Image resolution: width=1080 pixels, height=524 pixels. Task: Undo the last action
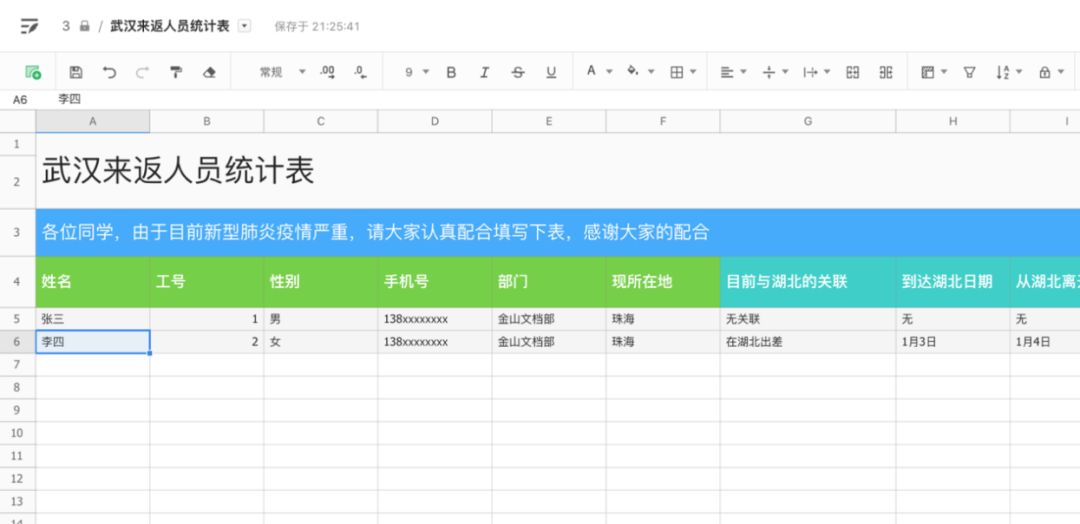click(x=110, y=72)
